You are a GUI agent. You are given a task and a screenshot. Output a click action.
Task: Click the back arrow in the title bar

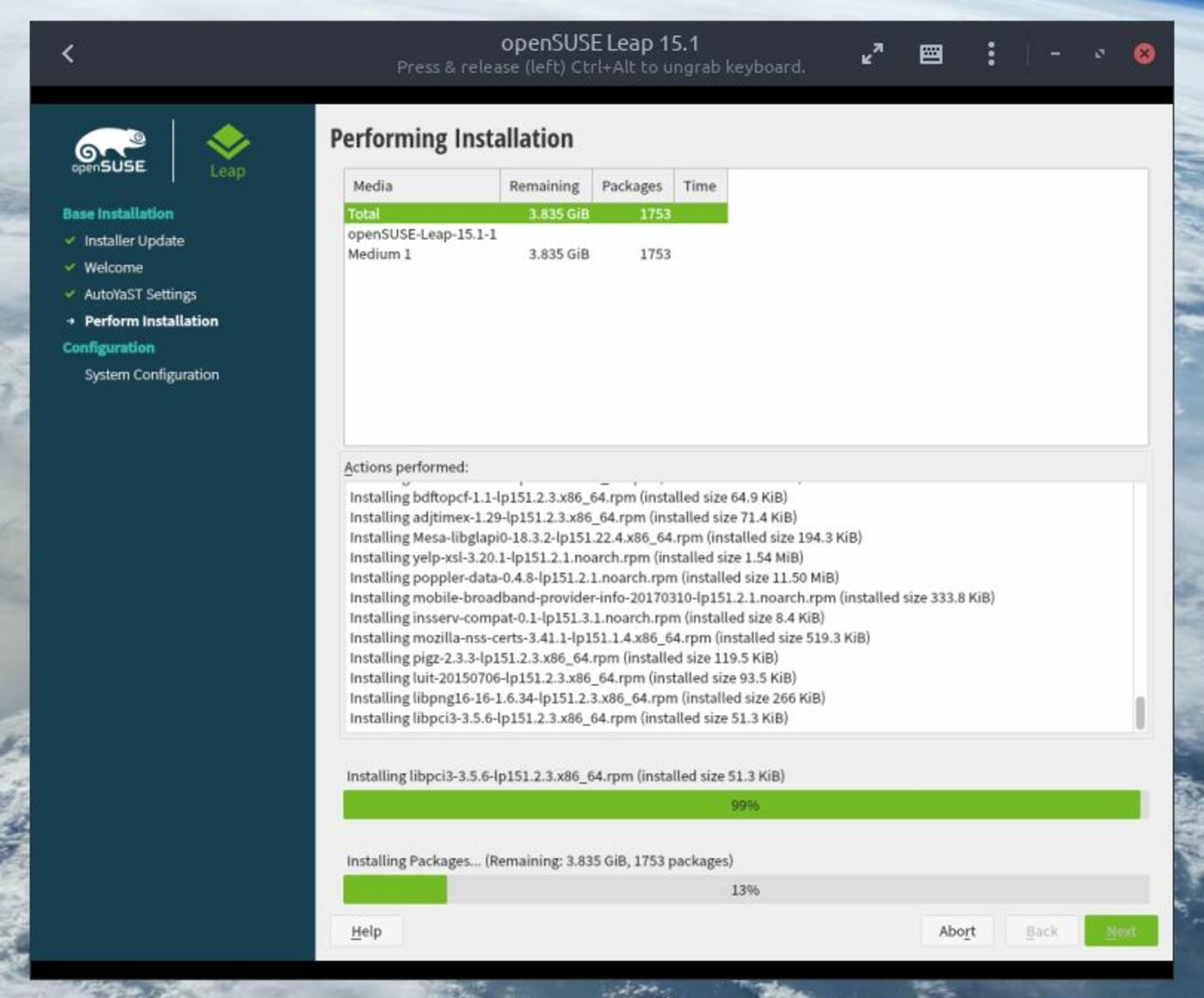66,52
